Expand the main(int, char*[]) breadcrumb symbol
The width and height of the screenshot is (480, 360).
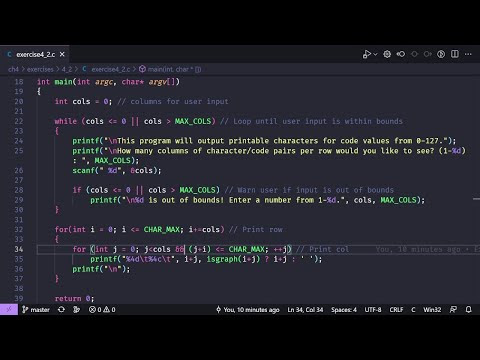pyautogui.click(x=170, y=69)
